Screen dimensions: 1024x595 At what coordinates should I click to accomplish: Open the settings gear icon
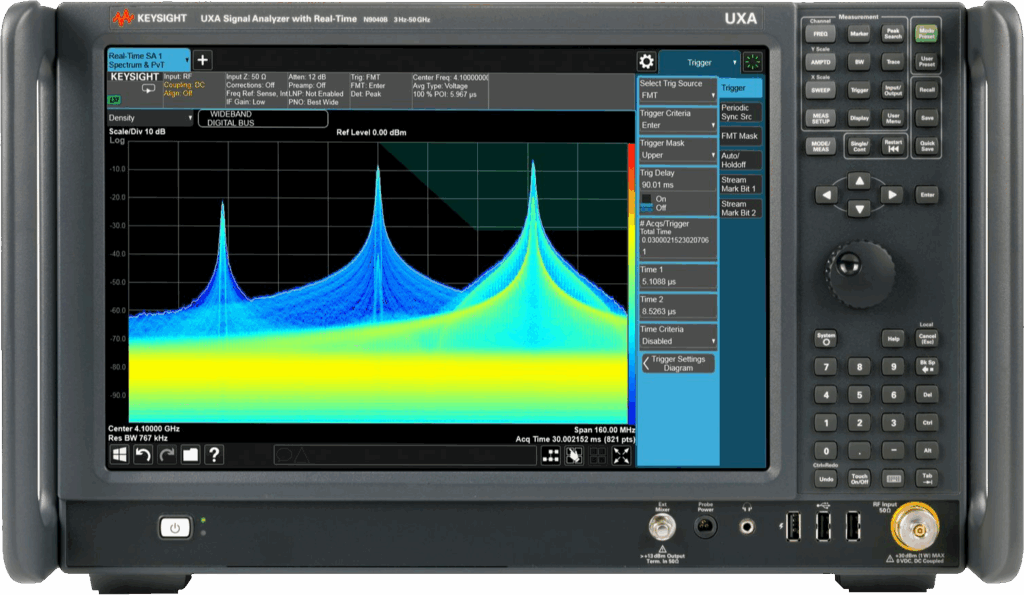pyautogui.click(x=646, y=61)
